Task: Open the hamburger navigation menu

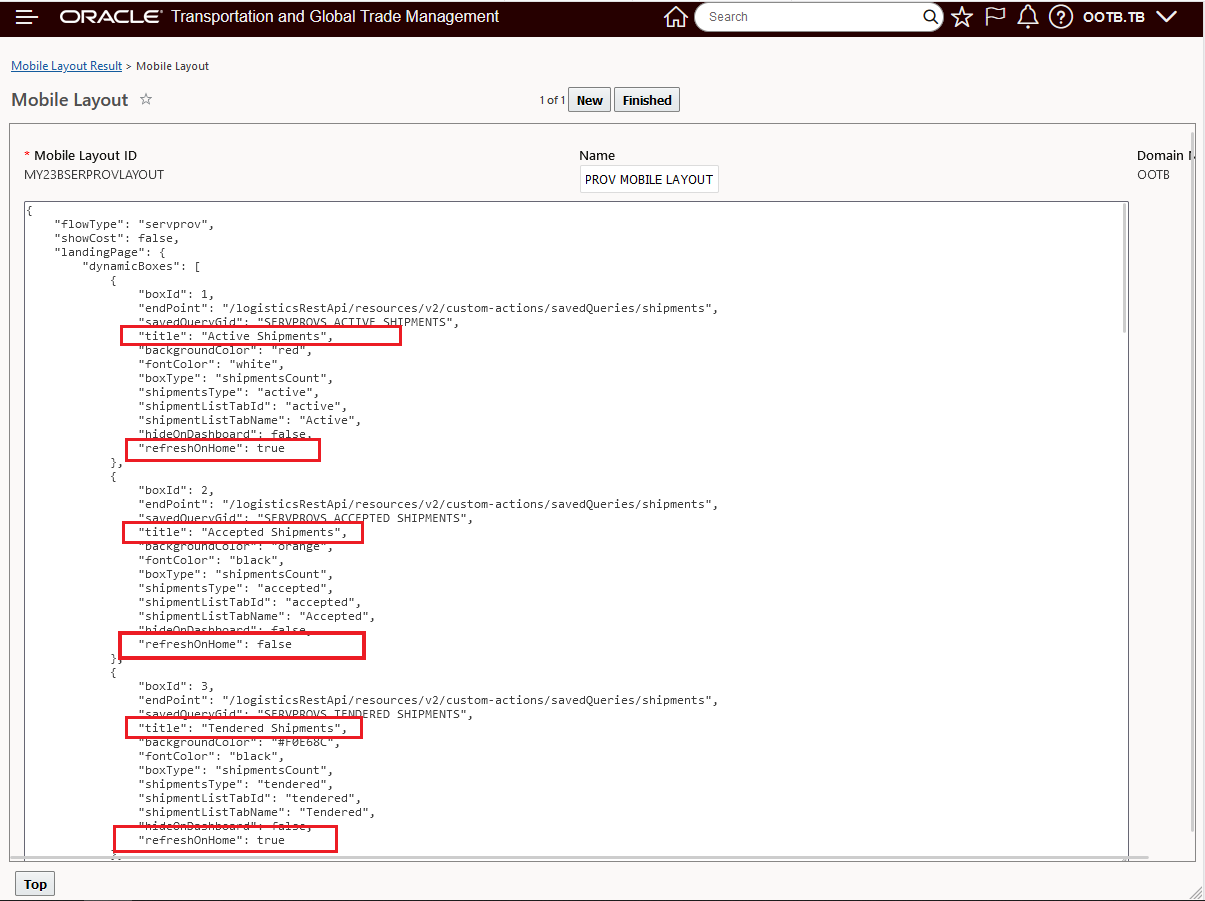Action: (x=27, y=17)
